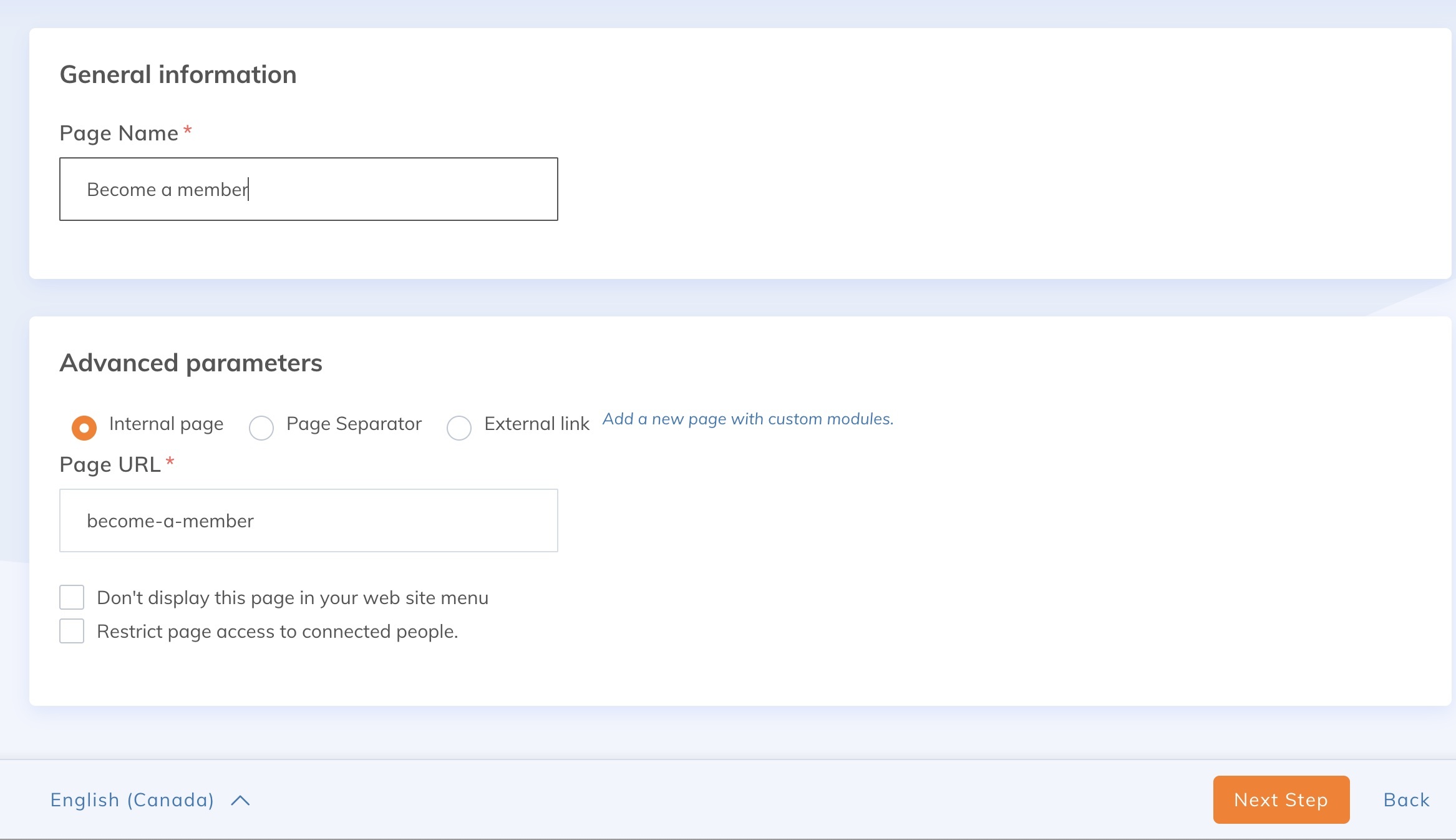Click the Page Name label

119,133
